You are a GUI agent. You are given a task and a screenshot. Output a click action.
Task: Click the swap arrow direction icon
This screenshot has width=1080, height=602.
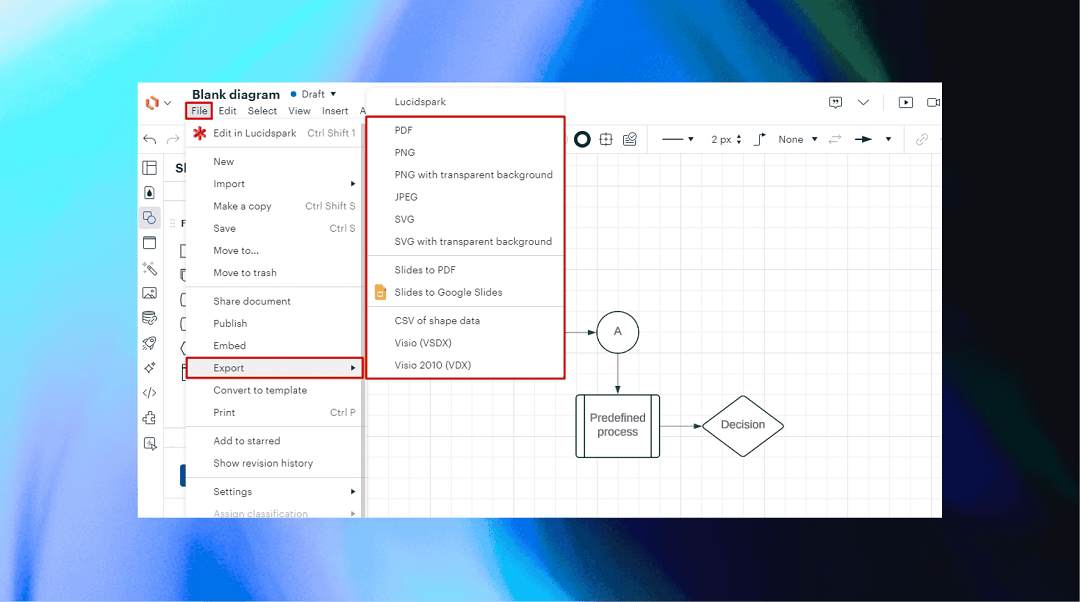[835, 140]
